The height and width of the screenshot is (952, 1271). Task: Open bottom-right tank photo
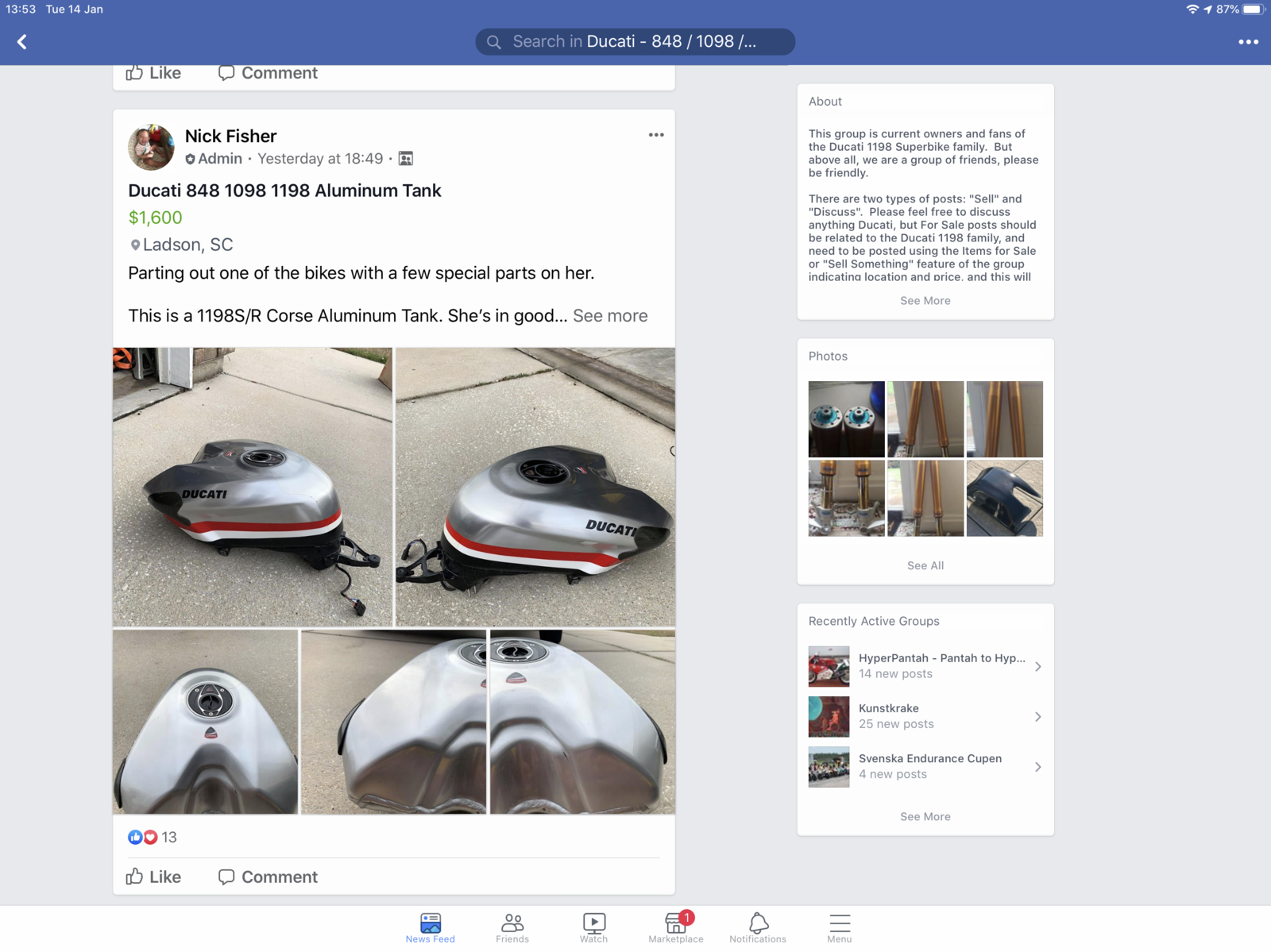click(582, 722)
